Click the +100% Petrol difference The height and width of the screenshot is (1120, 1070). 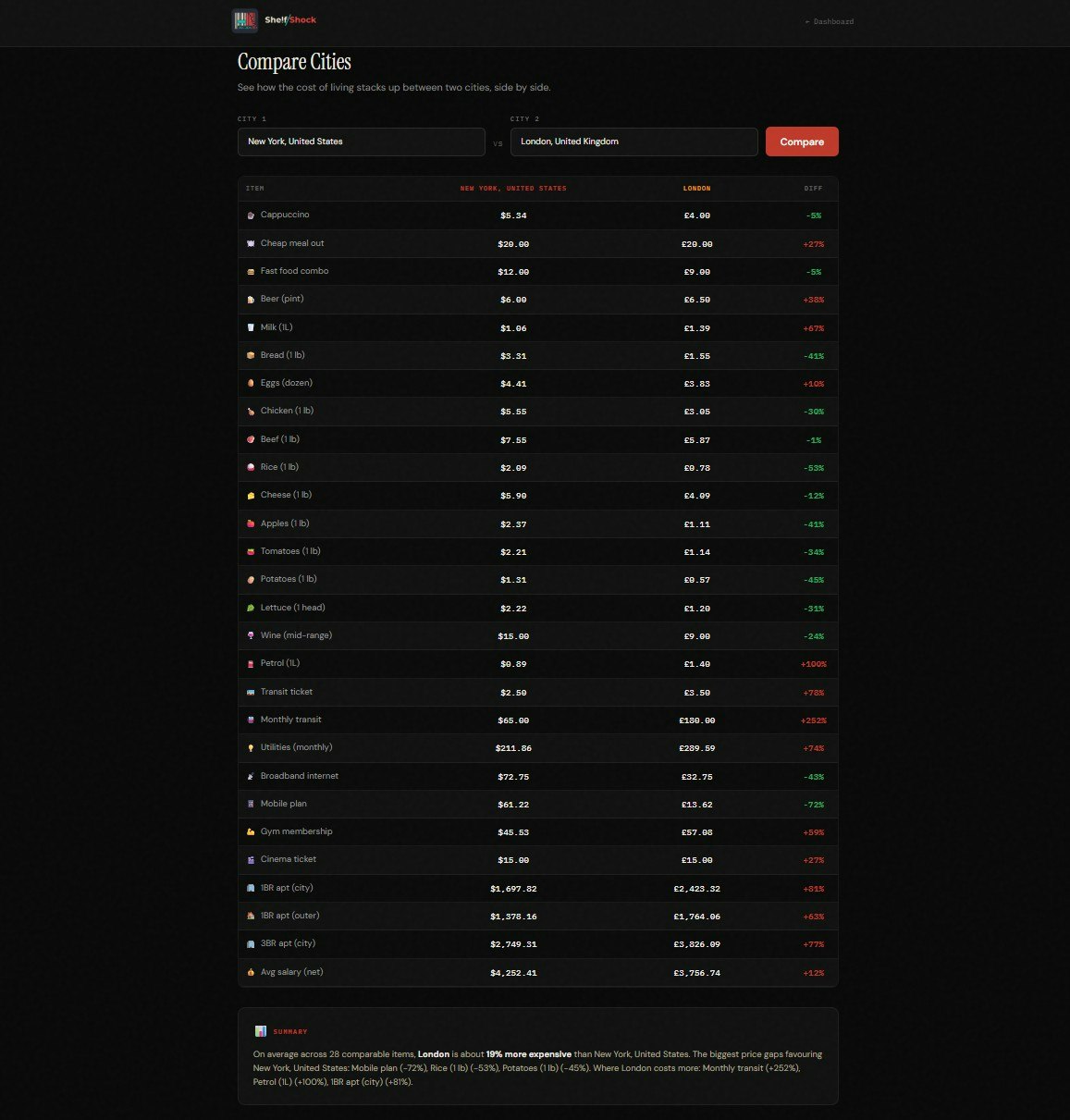pos(814,664)
